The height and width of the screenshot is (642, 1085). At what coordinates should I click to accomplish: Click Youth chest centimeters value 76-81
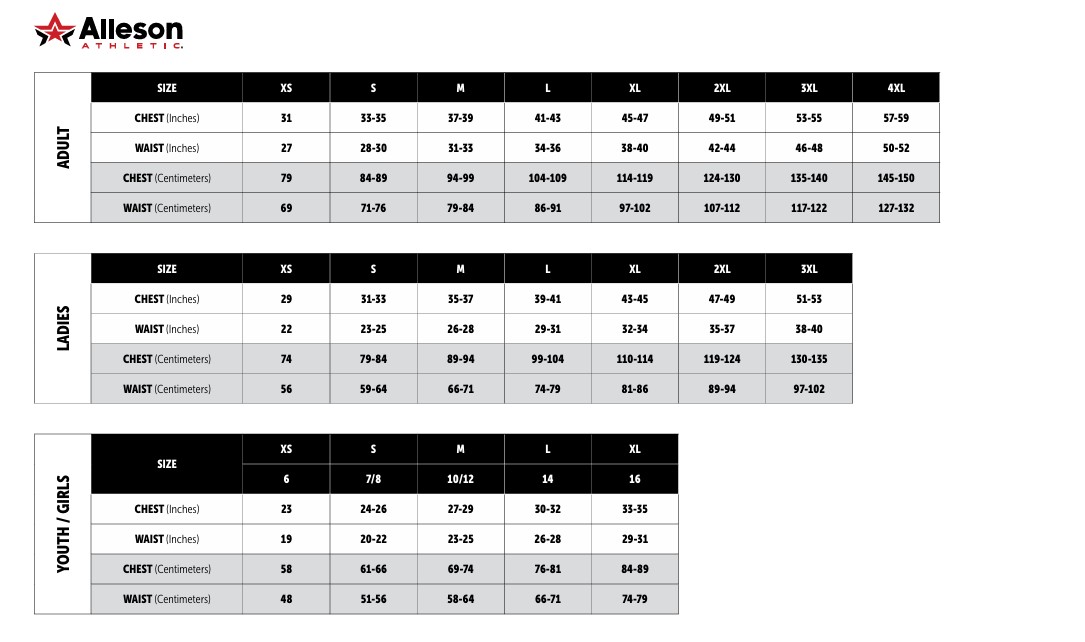(x=548, y=569)
